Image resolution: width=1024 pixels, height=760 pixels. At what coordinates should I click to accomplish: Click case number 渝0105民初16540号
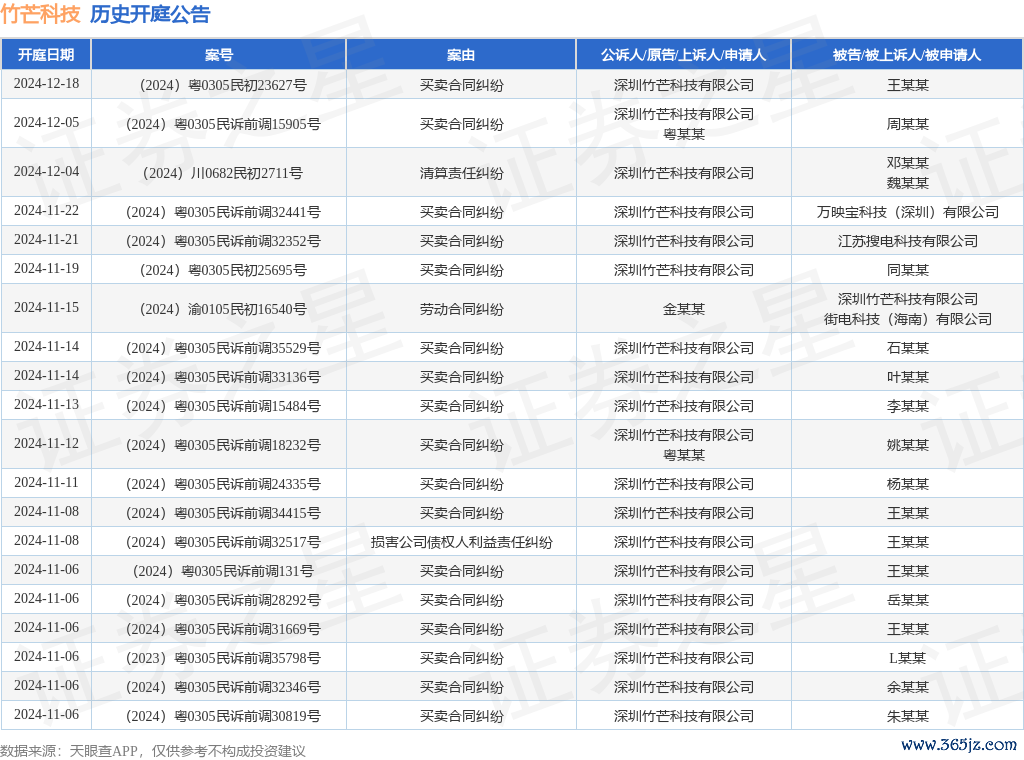pos(223,309)
